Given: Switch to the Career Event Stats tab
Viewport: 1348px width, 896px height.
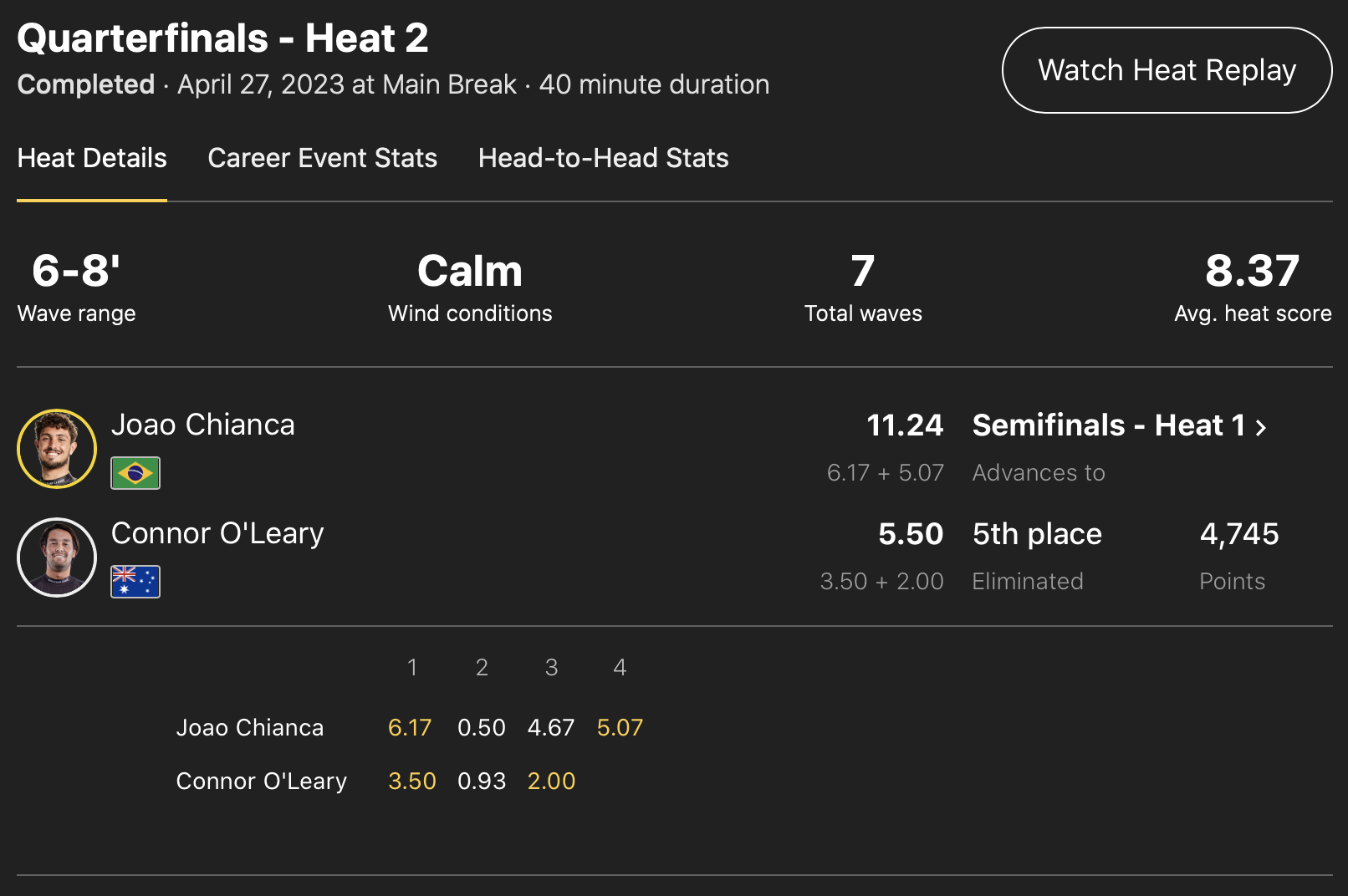Looking at the screenshot, I should click(x=322, y=158).
